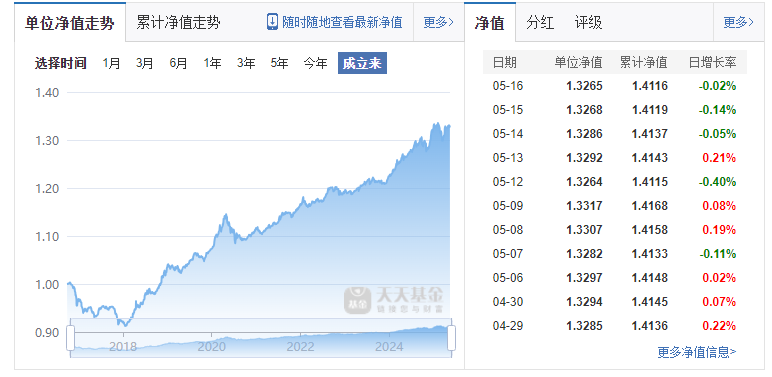Click the 2020 marker on mini timeline
Screen dimensions: 772x377
[212, 346]
